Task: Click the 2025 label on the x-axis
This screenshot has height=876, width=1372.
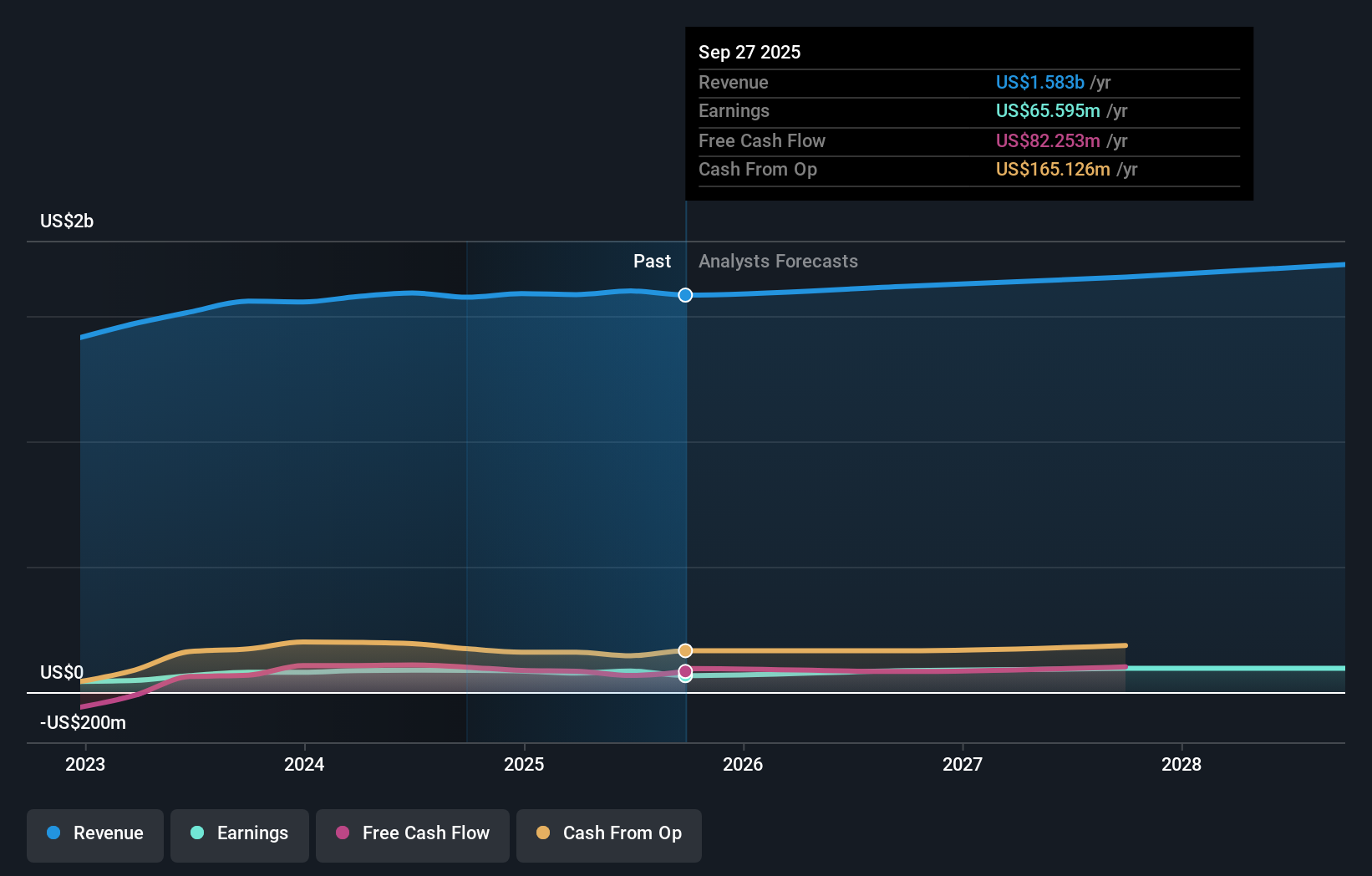Action: tap(525, 764)
